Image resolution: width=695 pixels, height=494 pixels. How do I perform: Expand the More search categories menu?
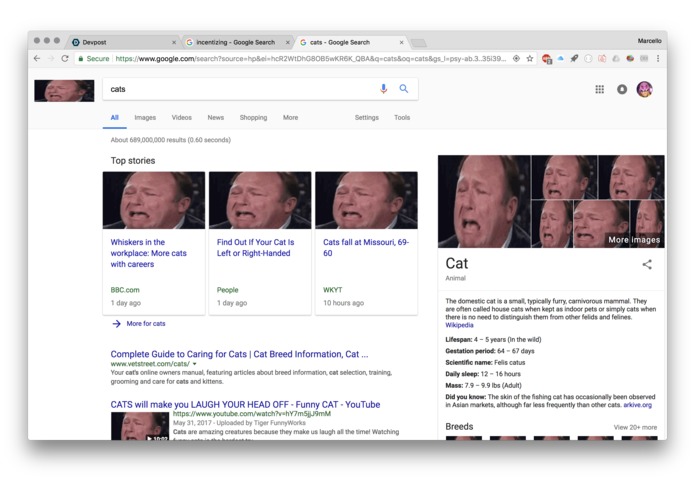(290, 117)
